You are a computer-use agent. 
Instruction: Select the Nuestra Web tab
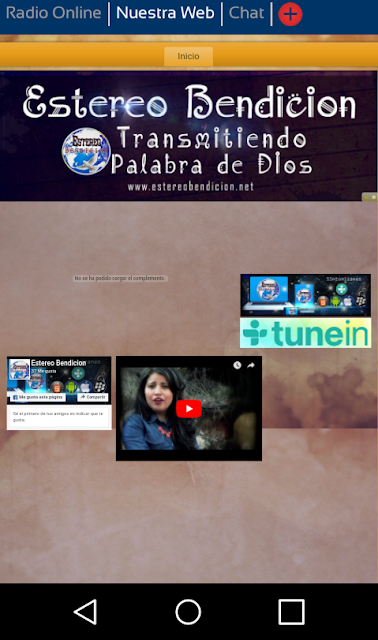165,13
